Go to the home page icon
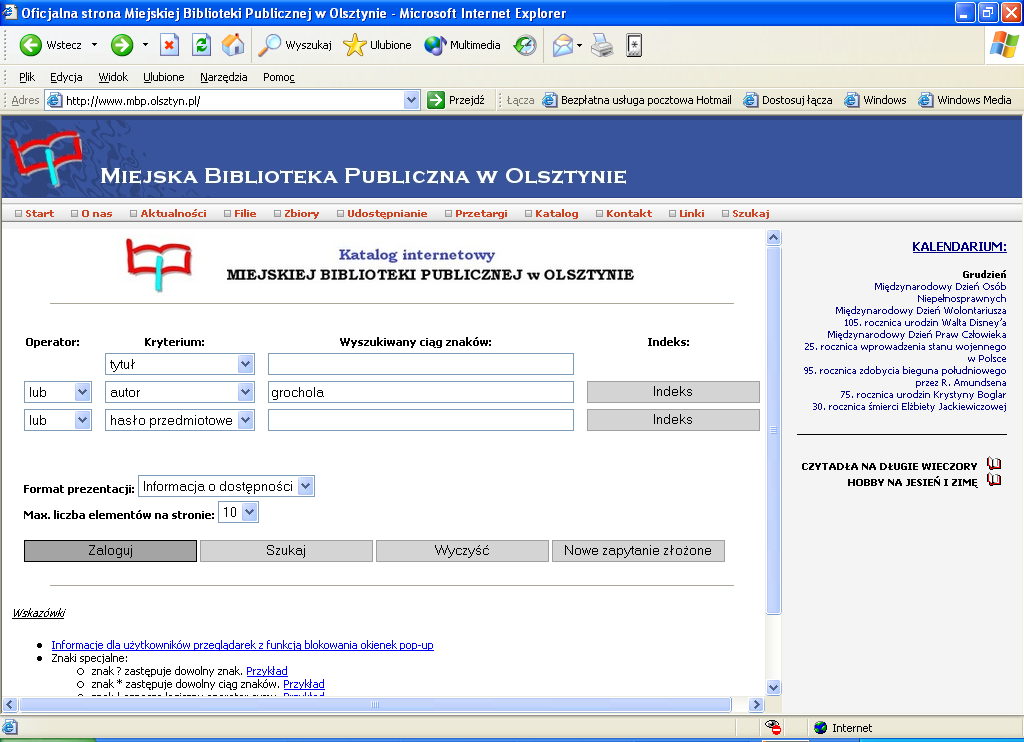The height and width of the screenshot is (742, 1024). 233,45
